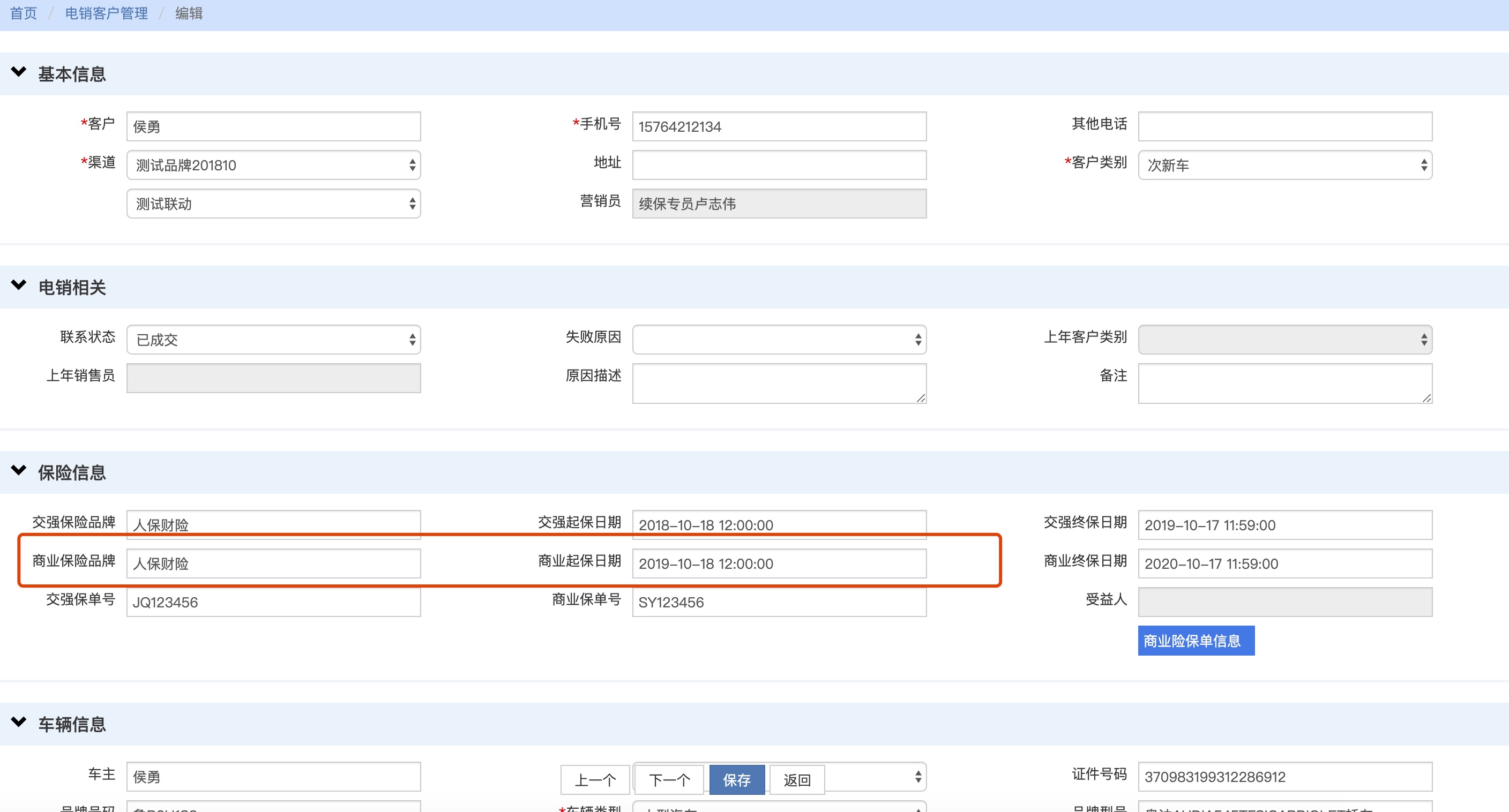Click the 返回 button
1509x812 pixels.
(797, 780)
